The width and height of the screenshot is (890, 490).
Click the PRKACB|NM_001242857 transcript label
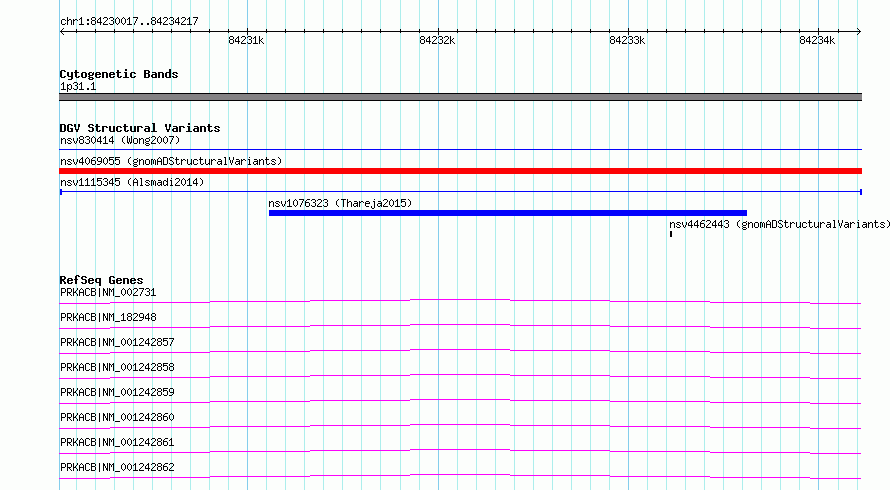pyautogui.click(x=117, y=342)
